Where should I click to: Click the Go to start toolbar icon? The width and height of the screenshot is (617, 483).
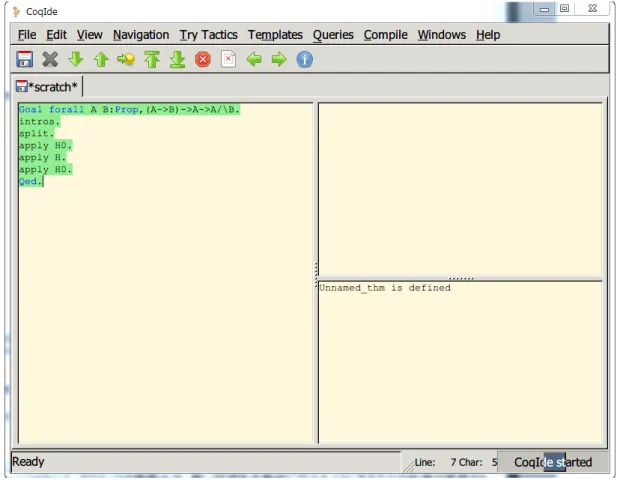[152, 59]
